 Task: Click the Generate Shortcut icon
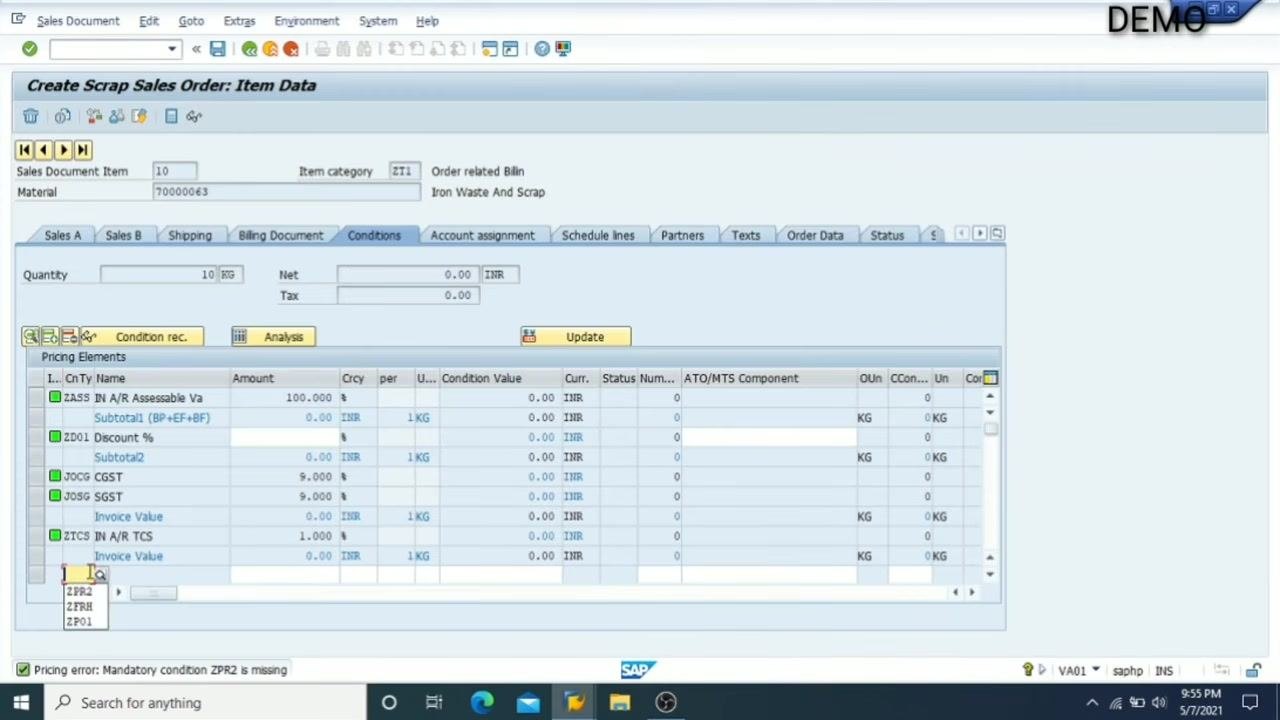pyautogui.click(x=510, y=48)
